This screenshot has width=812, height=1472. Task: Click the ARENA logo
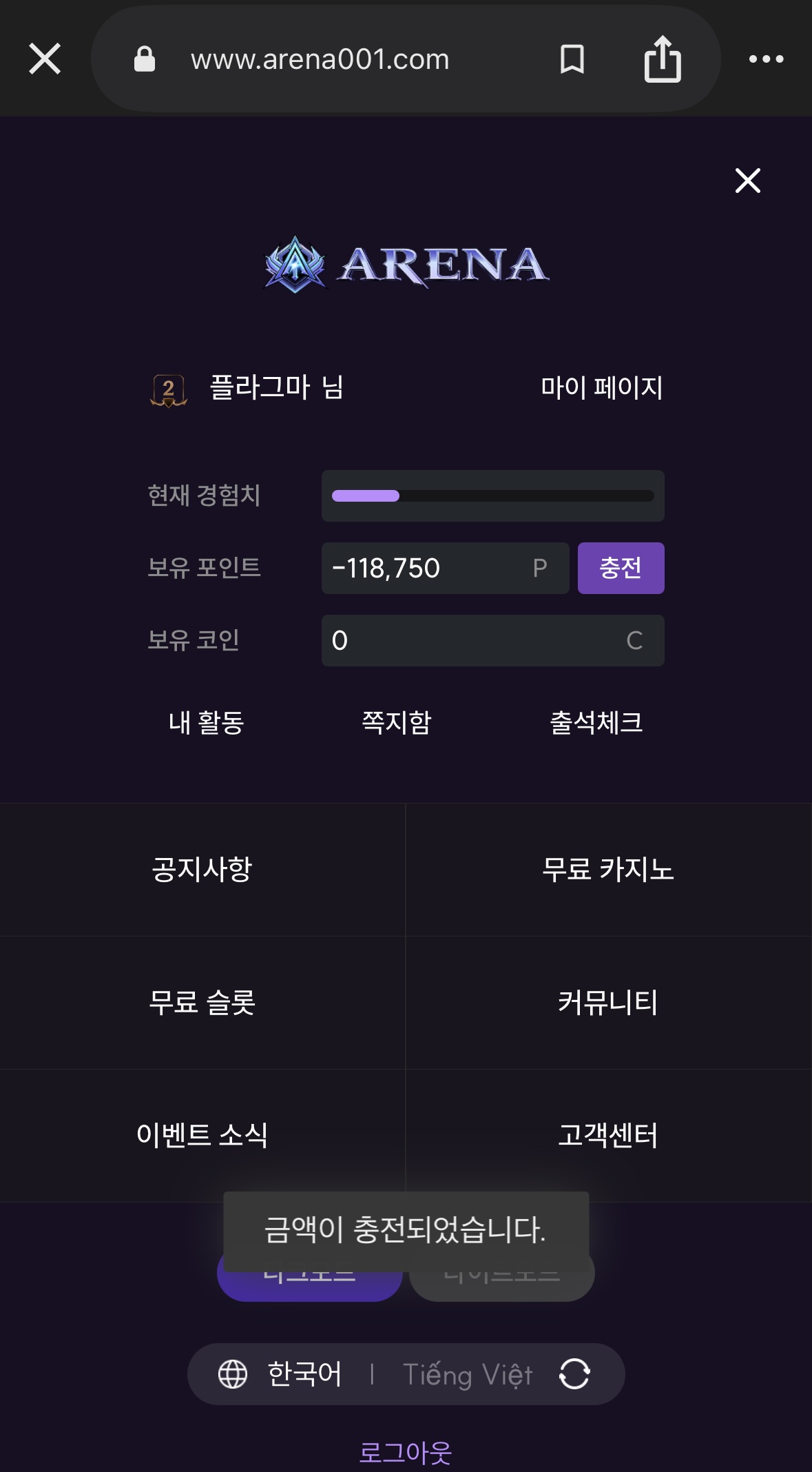(406, 265)
